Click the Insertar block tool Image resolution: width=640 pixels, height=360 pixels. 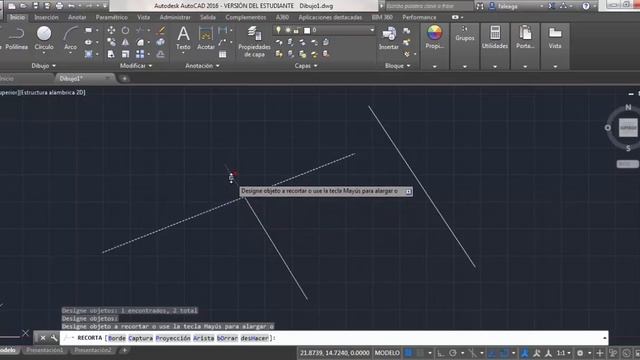(x=389, y=38)
